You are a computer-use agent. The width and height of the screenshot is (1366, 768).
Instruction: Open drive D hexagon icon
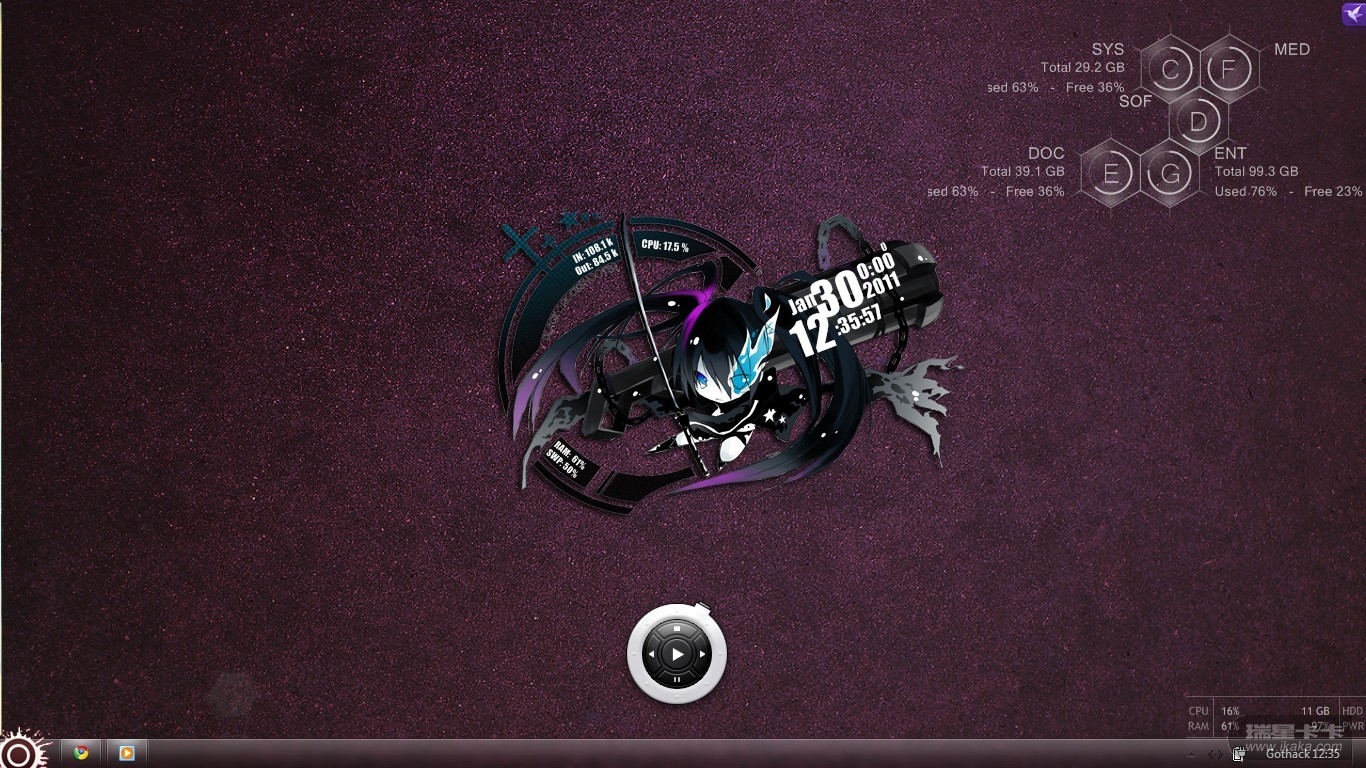tap(1198, 121)
